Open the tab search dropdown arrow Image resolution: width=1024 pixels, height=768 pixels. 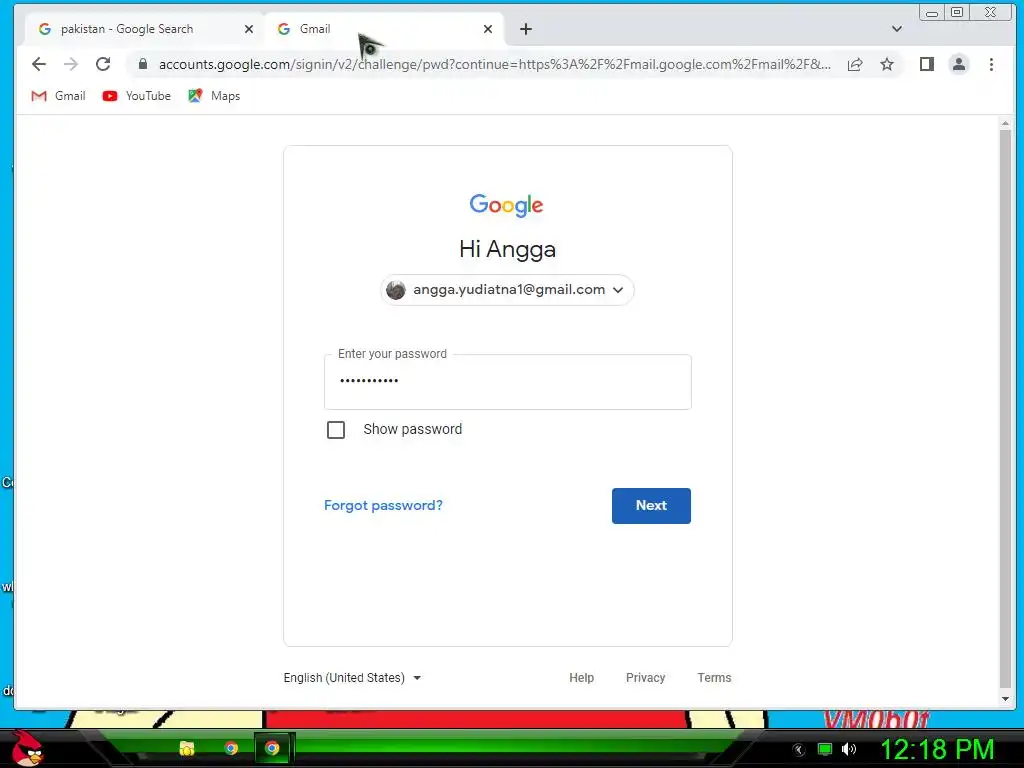(x=897, y=29)
